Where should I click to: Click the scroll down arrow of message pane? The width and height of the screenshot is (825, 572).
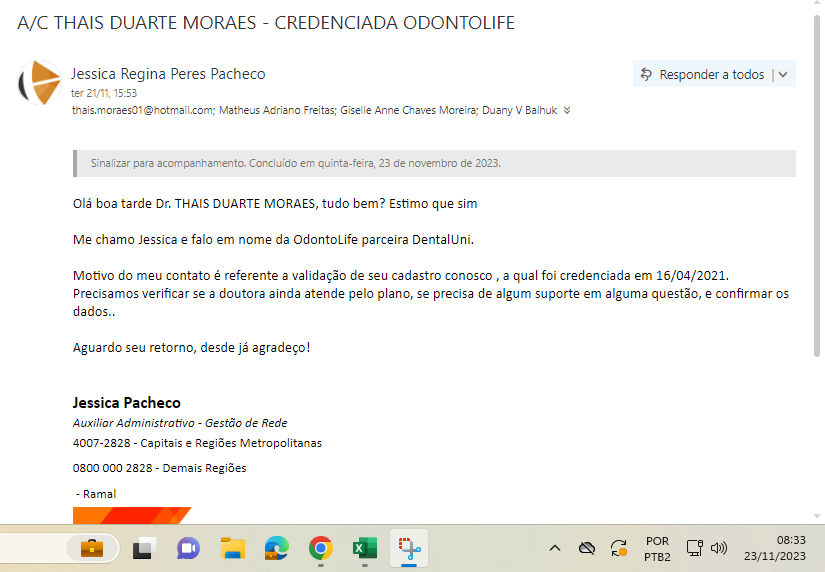817,516
